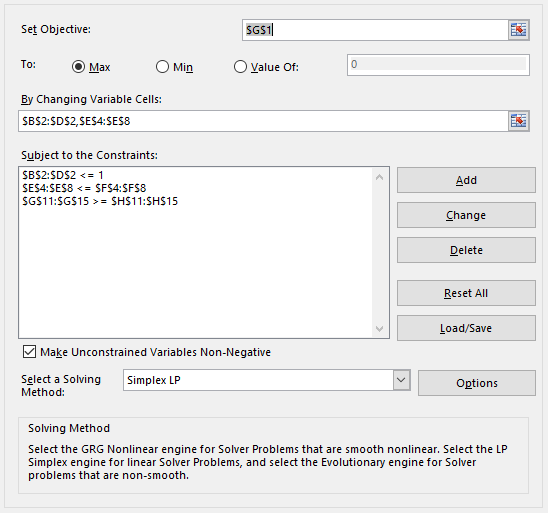Click the Add constraint button

click(x=466, y=180)
